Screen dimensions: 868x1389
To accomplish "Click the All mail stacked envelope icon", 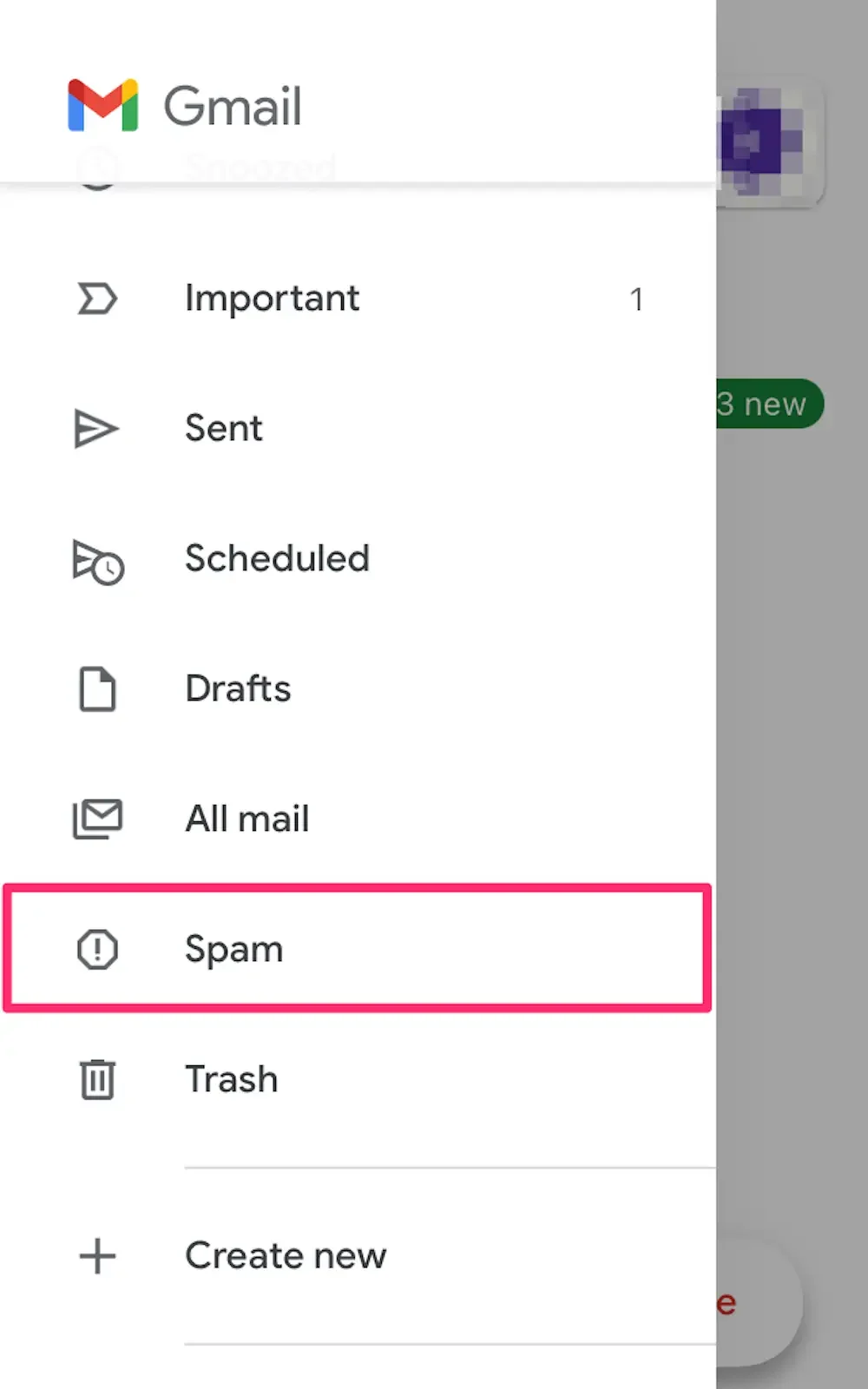I will tap(97, 819).
